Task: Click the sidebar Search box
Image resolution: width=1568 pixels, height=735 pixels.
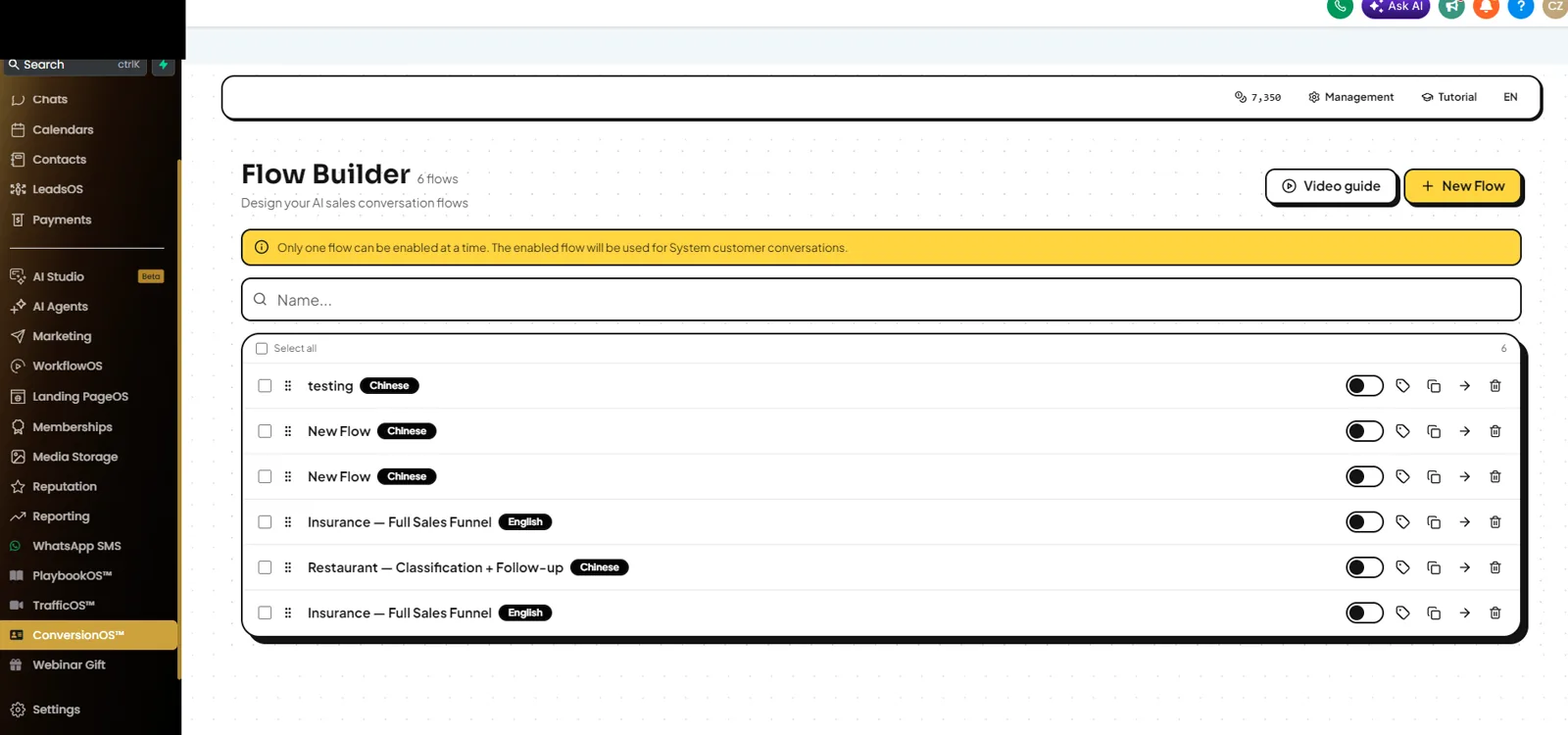Action: click(x=75, y=65)
